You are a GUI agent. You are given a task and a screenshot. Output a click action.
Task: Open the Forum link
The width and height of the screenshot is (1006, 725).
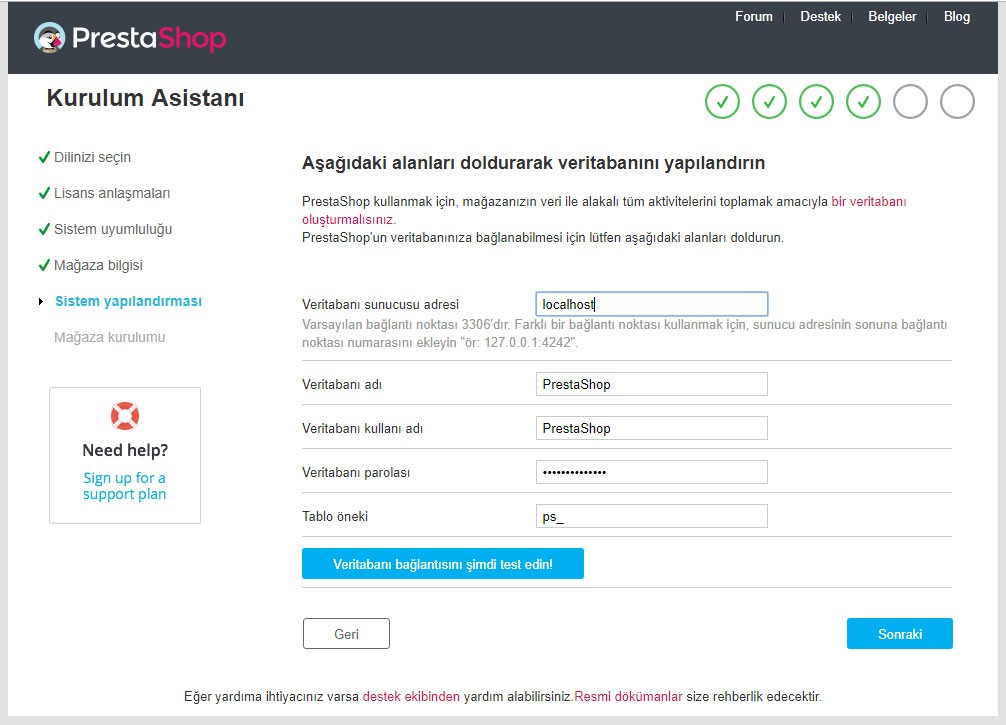tap(754, 17)
